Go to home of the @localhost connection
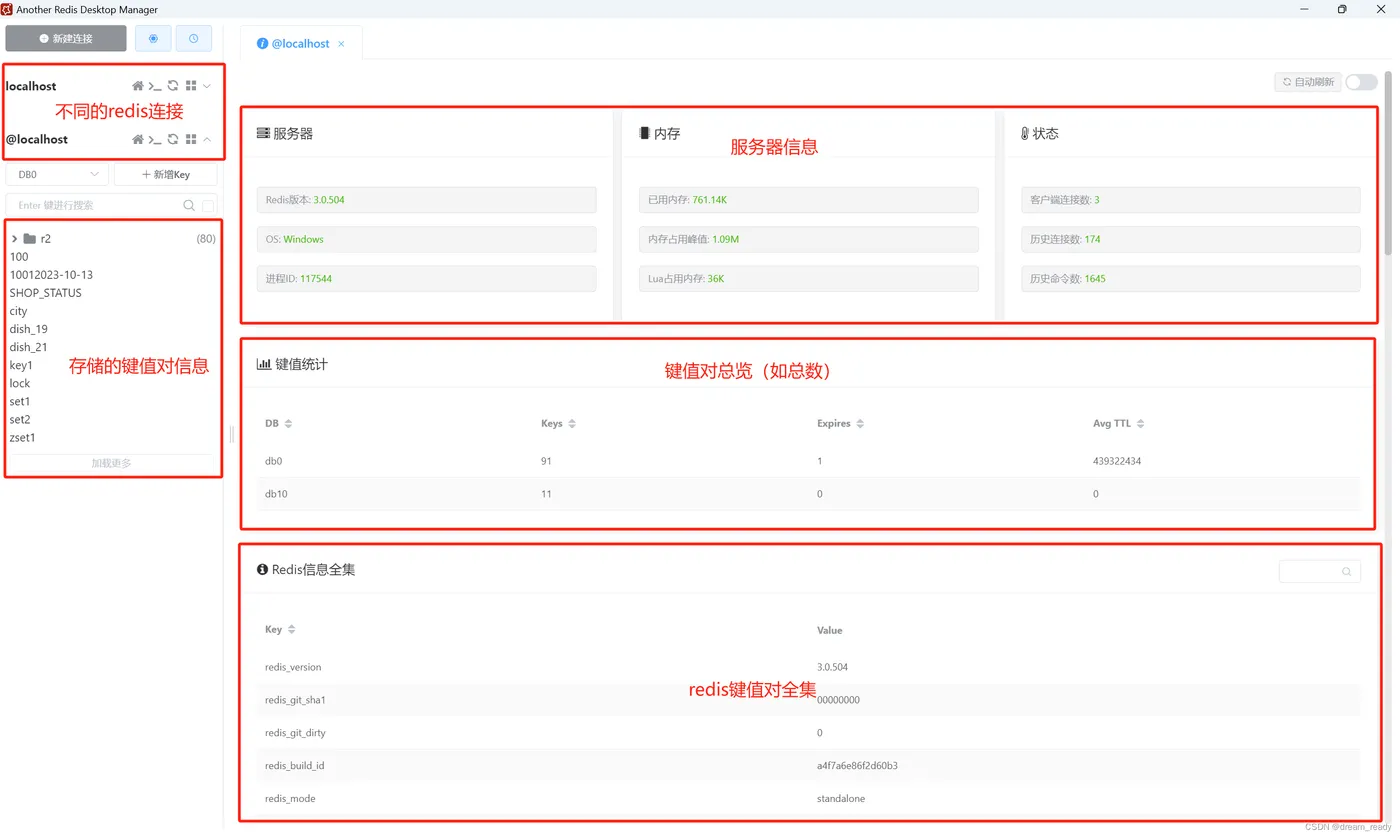The width and height of the screenshot is (1400, 837). pyautogui.click(x=138, y=139)
